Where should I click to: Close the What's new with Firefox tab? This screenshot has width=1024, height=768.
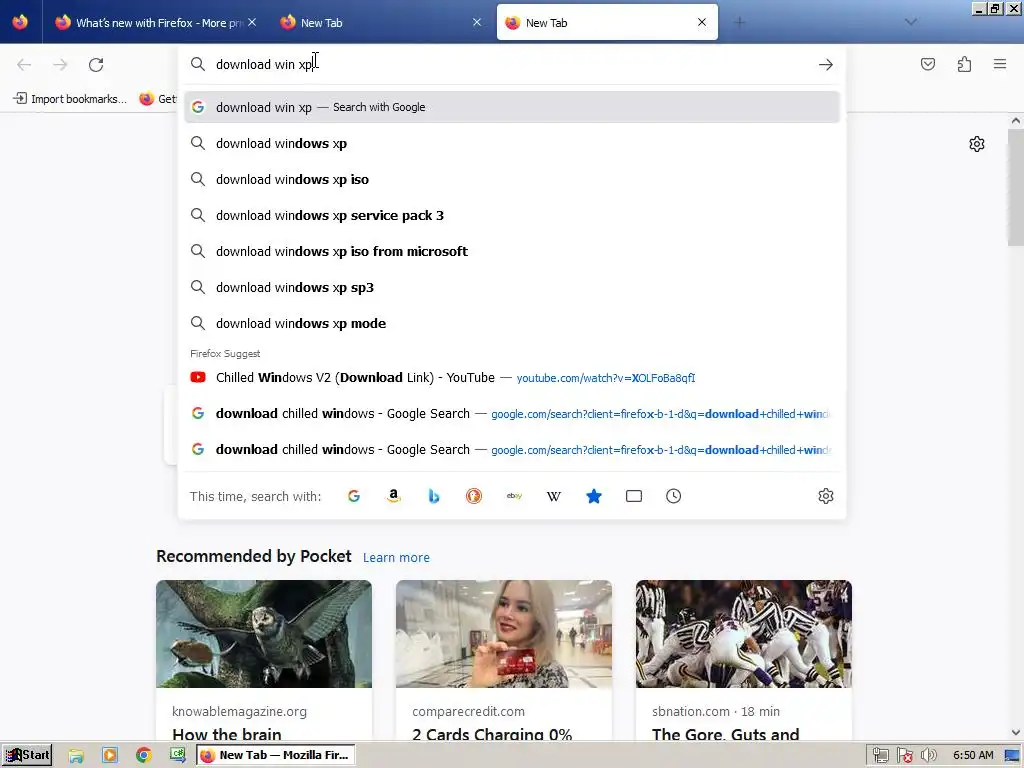pyautogui.click(x=252, y=22)
